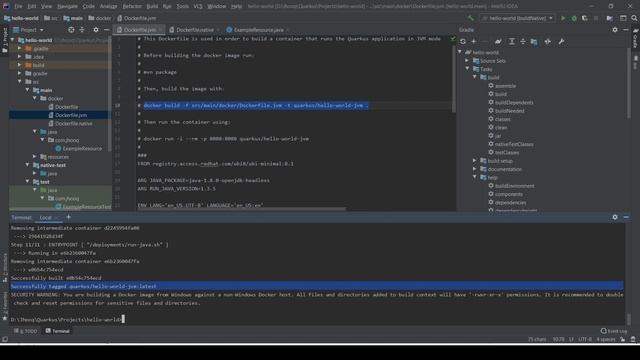The image size is (640, 360).
Task: Click the green Run button in toolbar
Action: click(x=563, y=18)
